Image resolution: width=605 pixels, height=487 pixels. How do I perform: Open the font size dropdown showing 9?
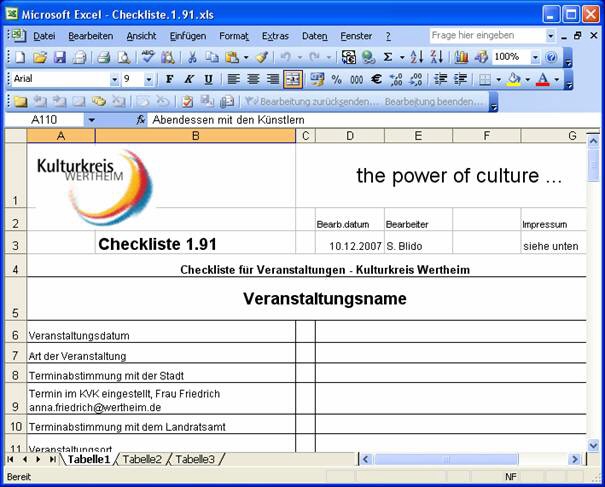click(x=149, y=79)
